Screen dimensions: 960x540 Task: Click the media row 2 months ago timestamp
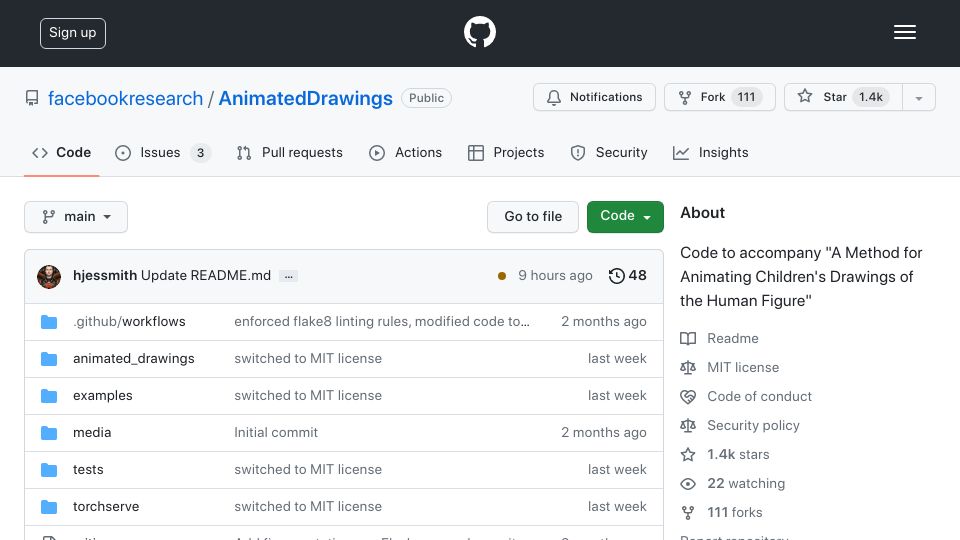click(x=604, y=432)
